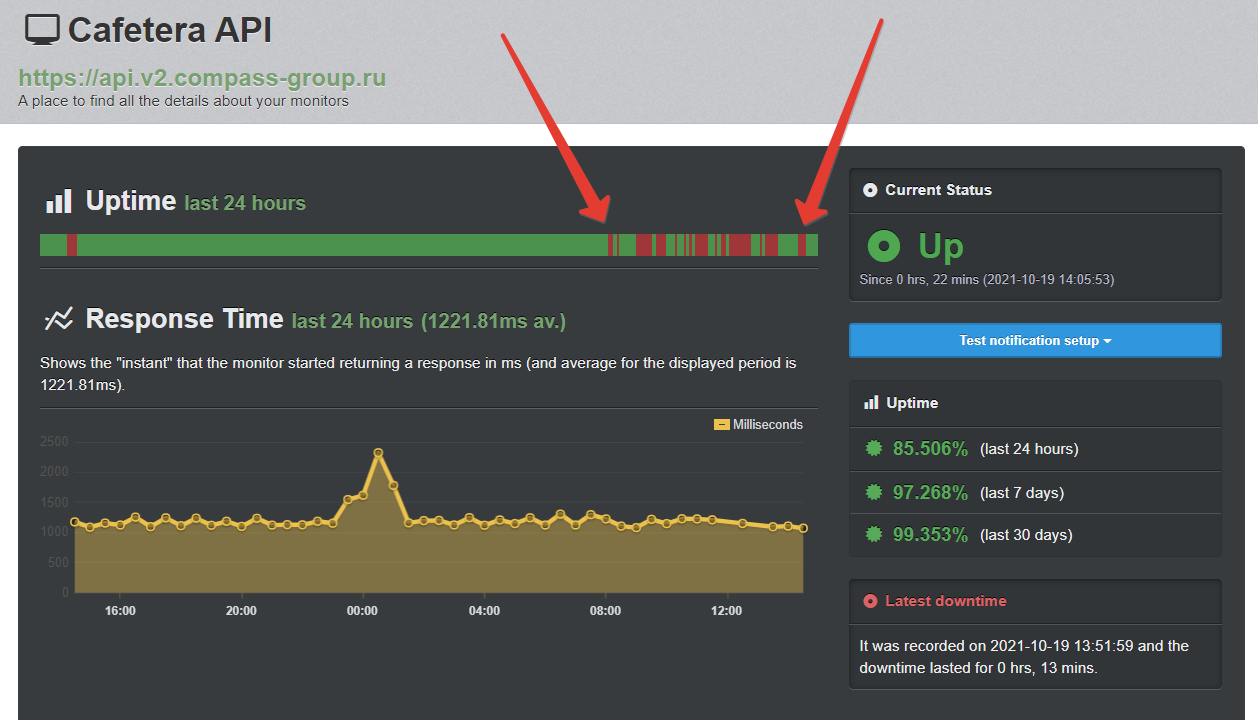
Task: Click the first red segment on the left of uptime bar
Action: [72, 245]
